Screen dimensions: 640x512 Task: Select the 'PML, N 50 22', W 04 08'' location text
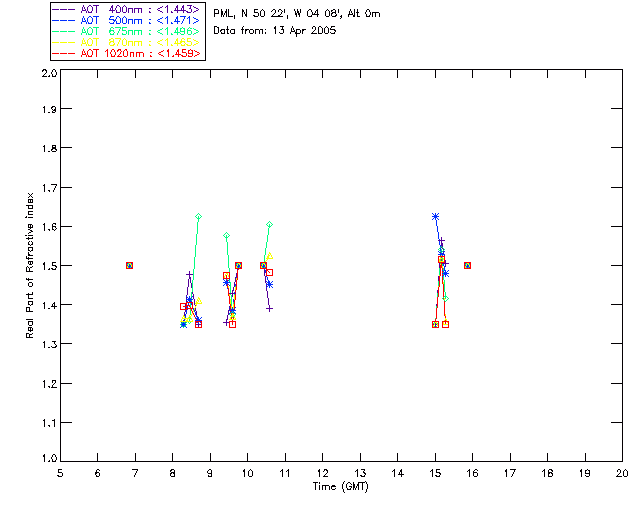point(277,13)
